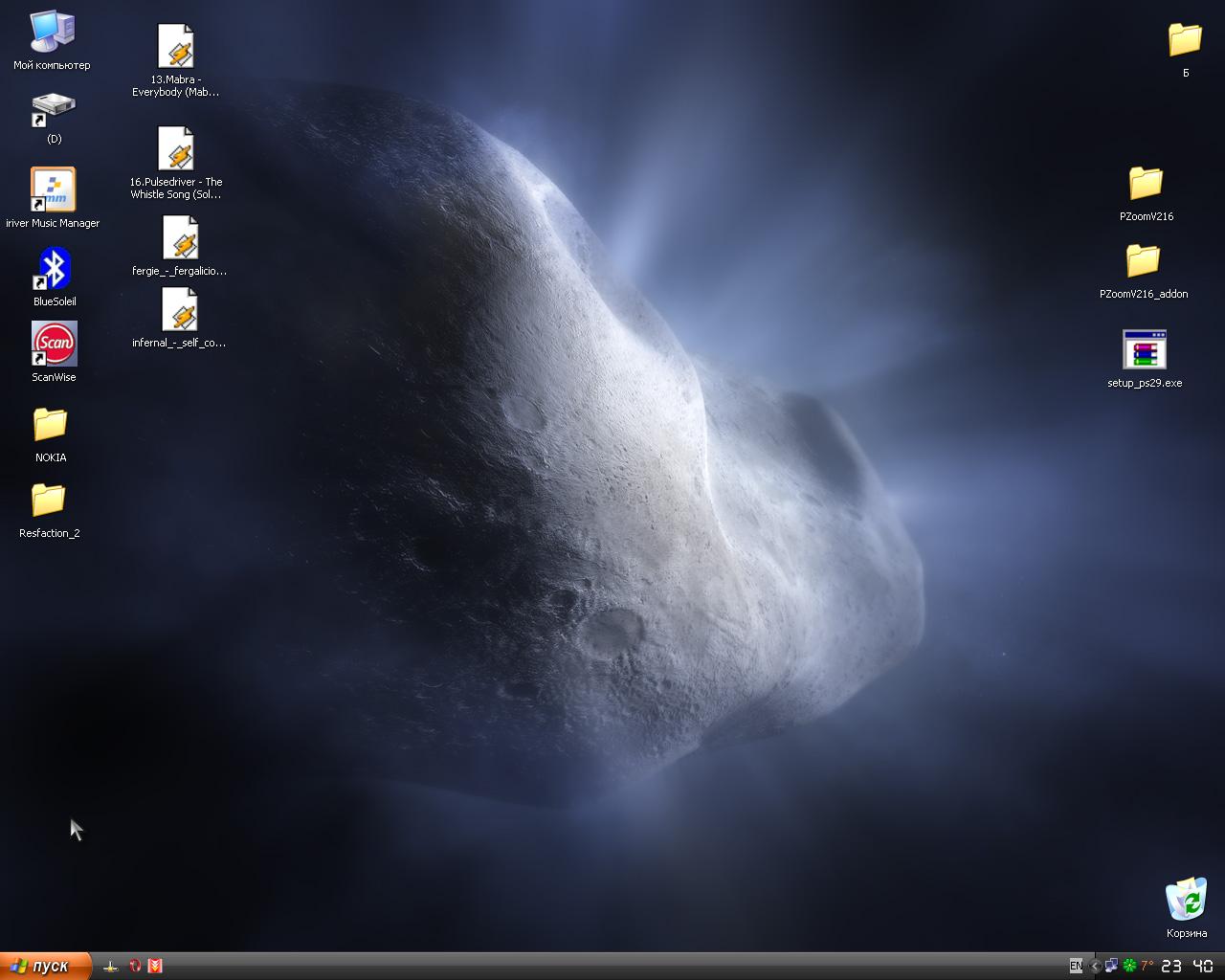1225x980 pixels.
Task: Click the пуск Start button
Action: click(x=46, y=966)
